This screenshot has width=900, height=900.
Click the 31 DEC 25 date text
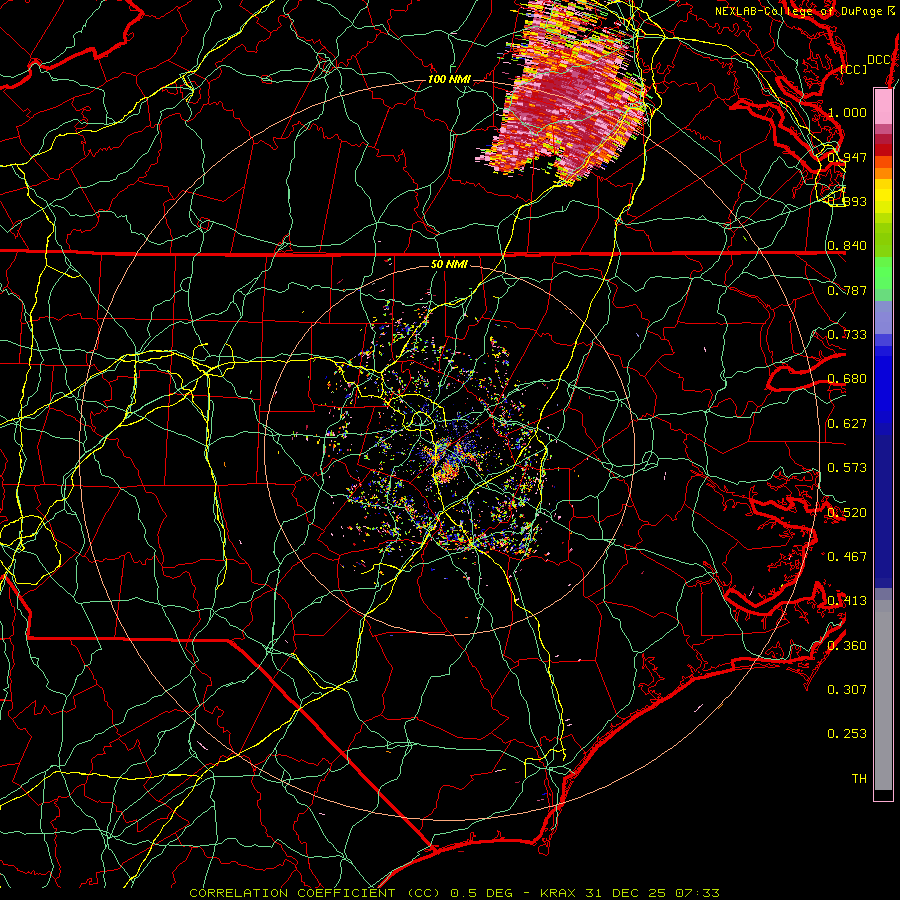coord(625,893)
